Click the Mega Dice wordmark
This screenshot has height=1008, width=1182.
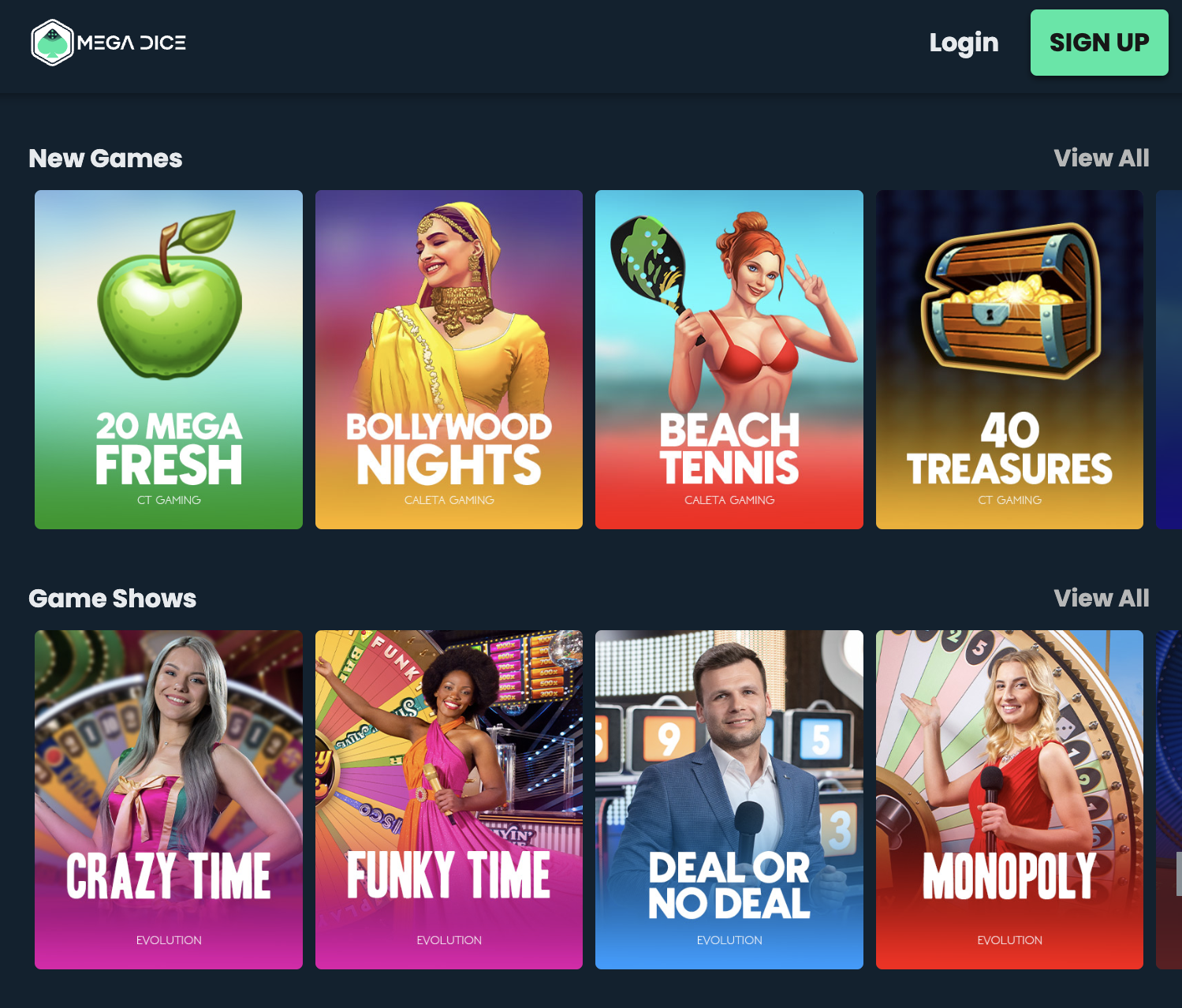132,43
